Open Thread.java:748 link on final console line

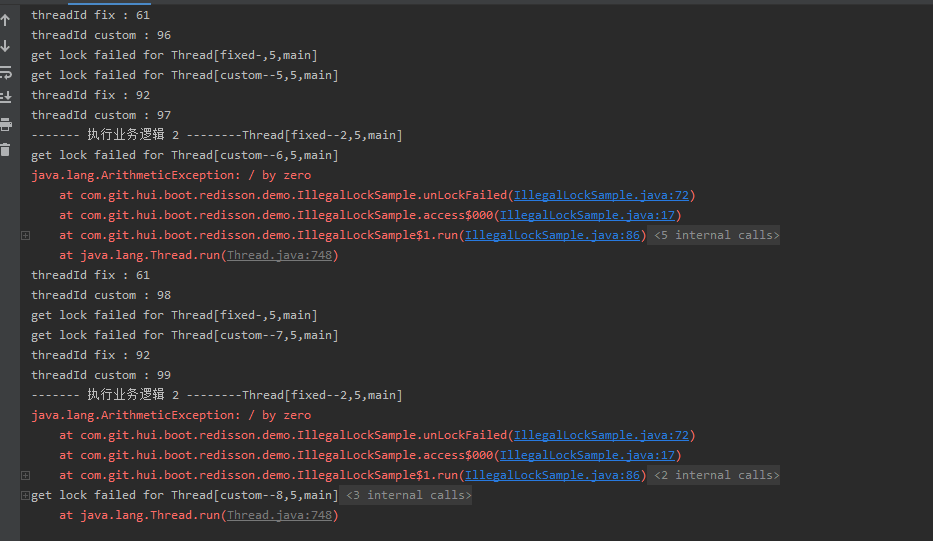click(279, 515)
